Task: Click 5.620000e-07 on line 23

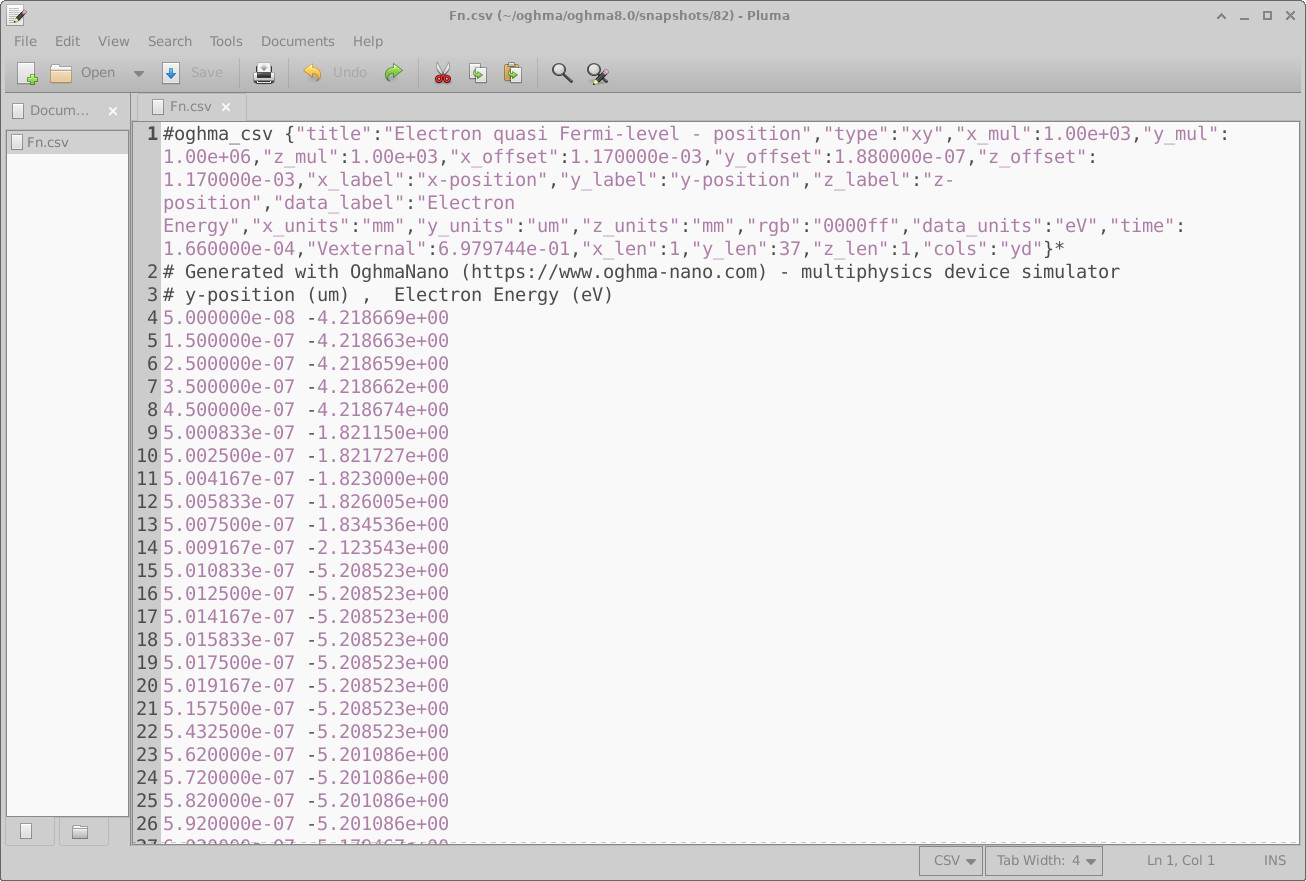Action: [229, 755]
